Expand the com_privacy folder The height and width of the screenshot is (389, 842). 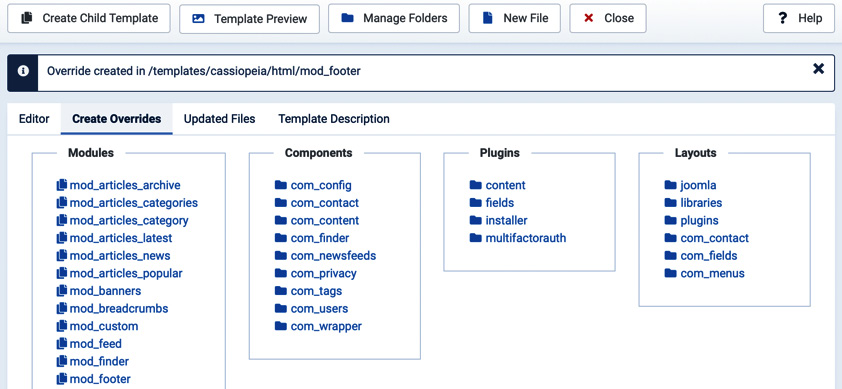point(315,273)
